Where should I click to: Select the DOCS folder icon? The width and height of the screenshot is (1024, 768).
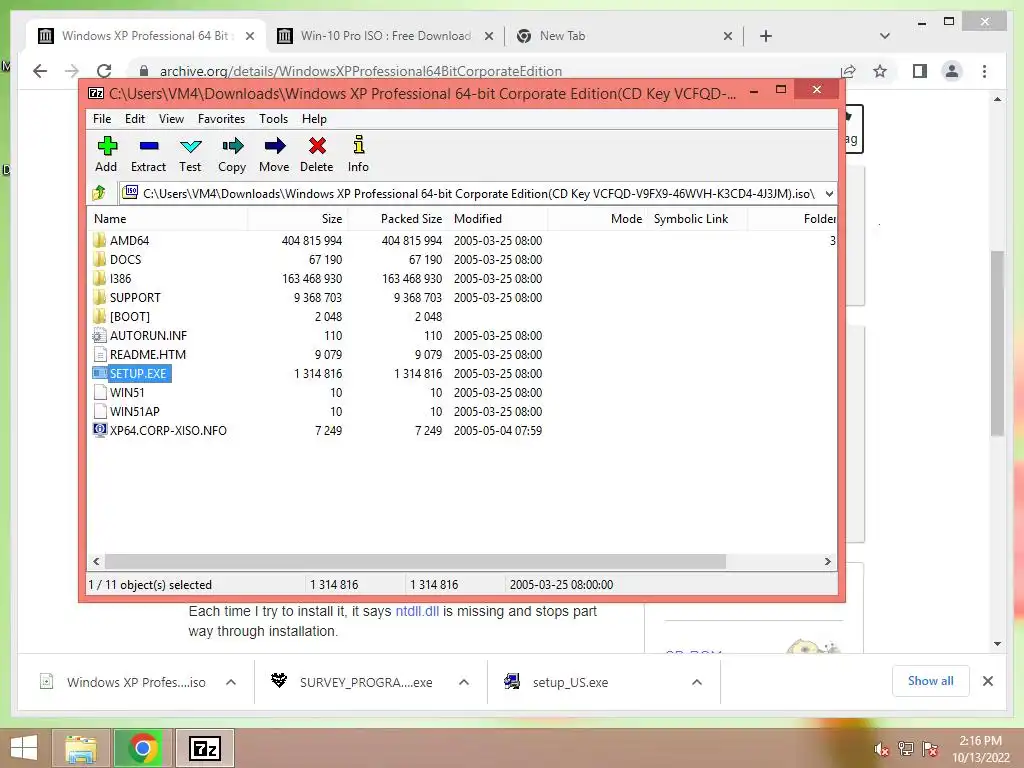[99, 259]
